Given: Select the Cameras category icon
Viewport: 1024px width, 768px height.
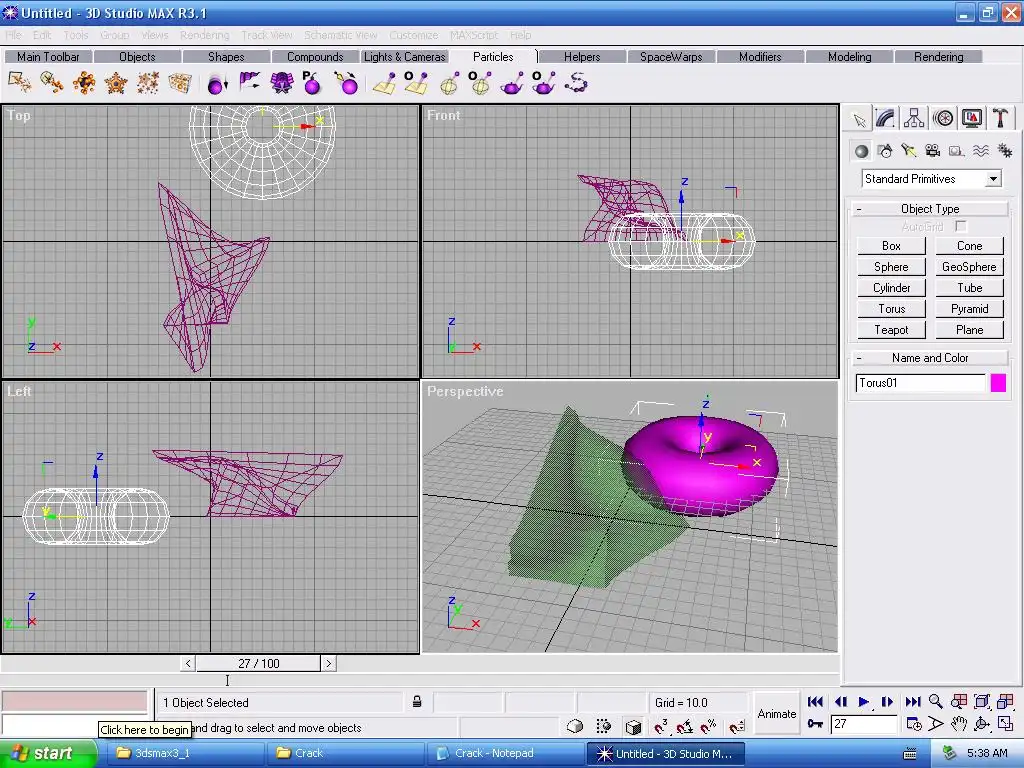Looking at the screenshot, I should pos(933,152).
